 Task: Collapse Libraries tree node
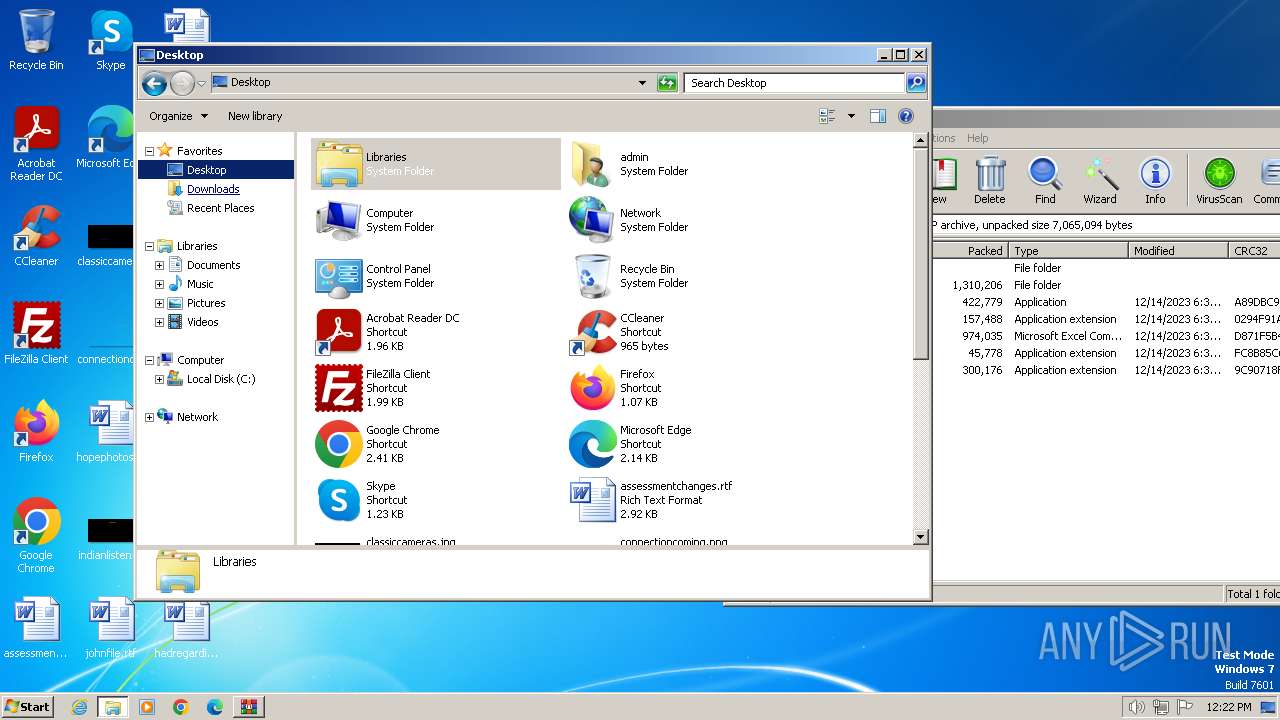tap(149, 246)
